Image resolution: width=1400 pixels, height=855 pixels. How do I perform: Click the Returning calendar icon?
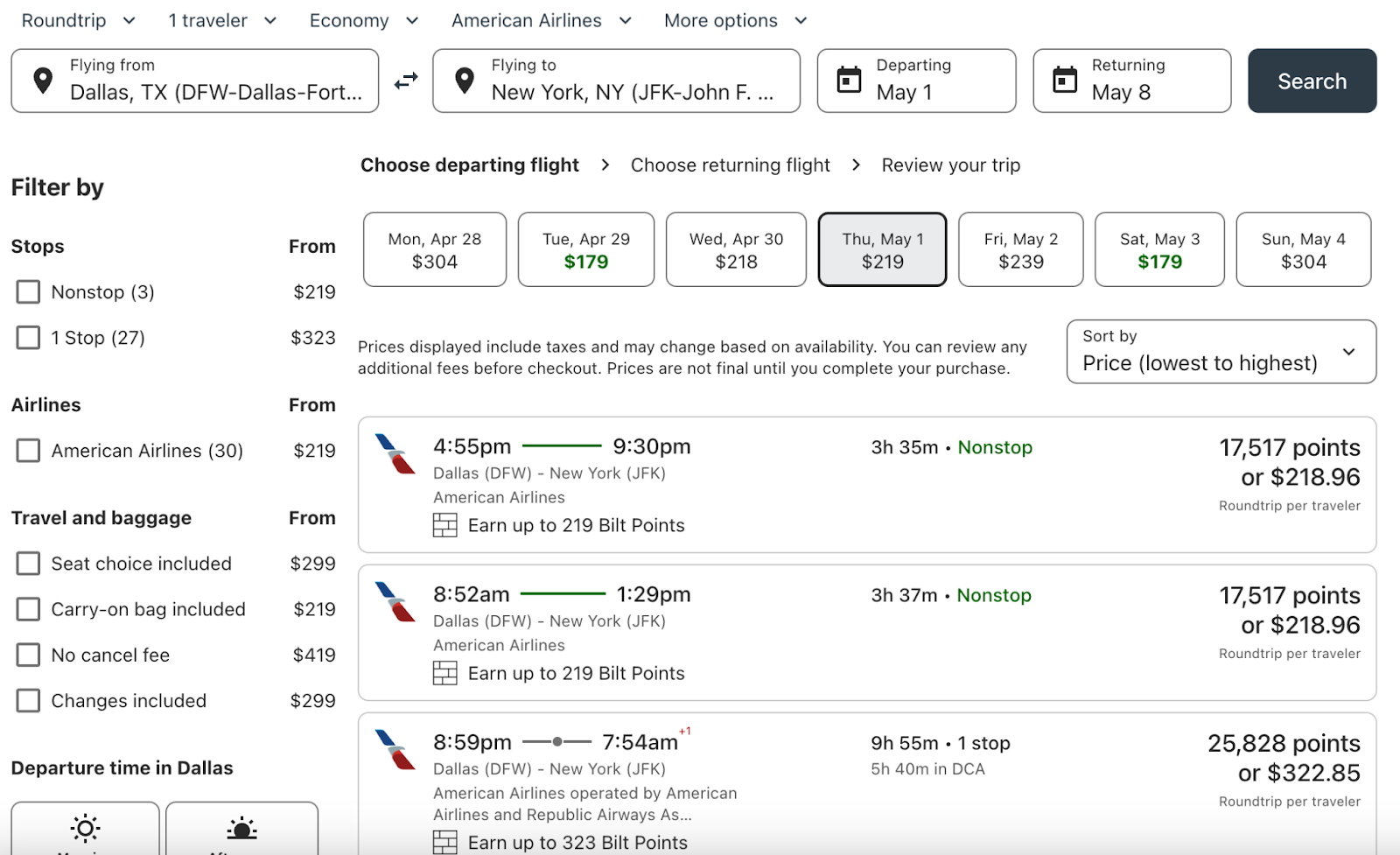(1064, 81)
